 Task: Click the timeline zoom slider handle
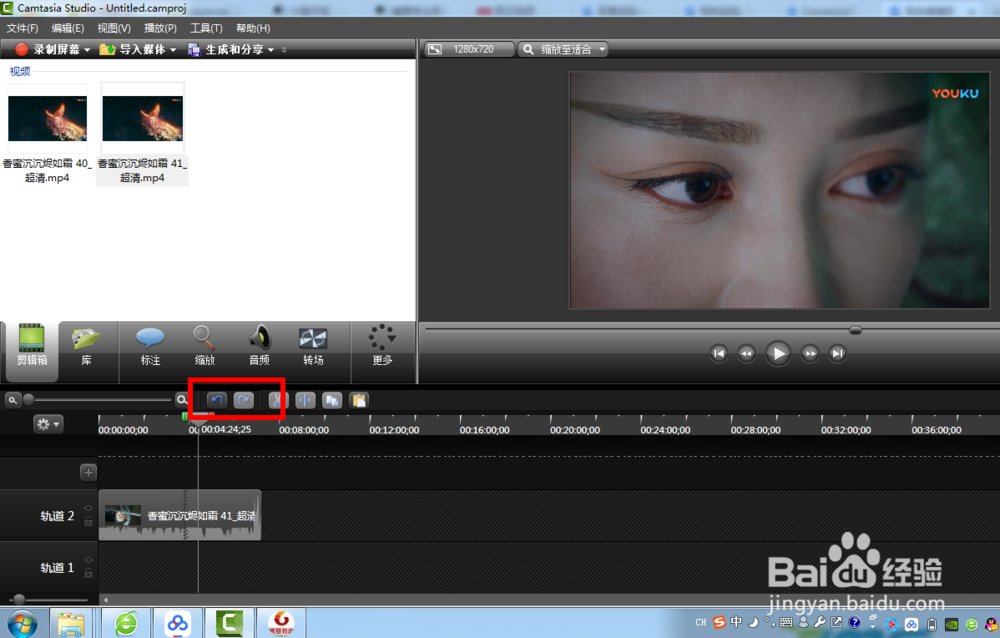(28, 399)
